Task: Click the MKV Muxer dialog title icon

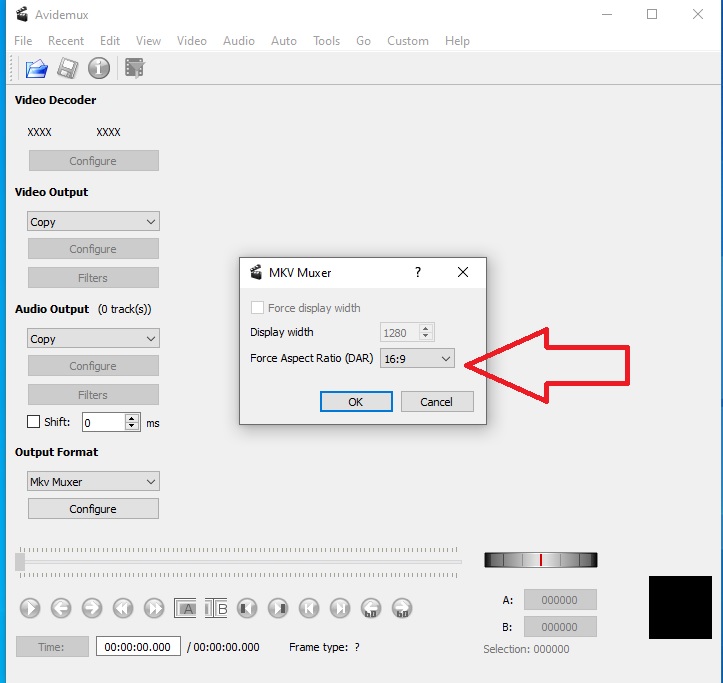Action: [256, 272]
